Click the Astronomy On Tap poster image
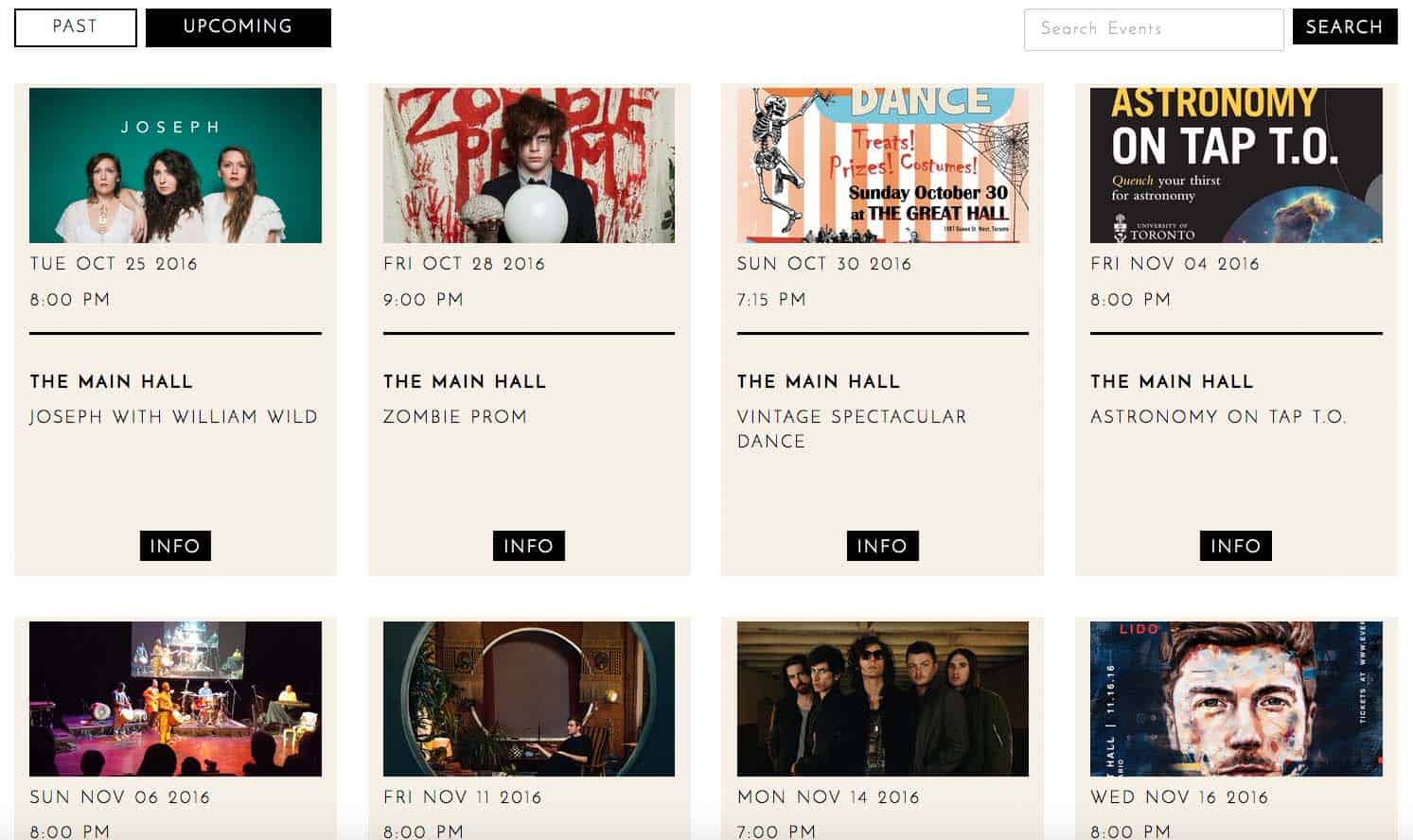This screenshot has width=1413, height=840. (1236, 166)
